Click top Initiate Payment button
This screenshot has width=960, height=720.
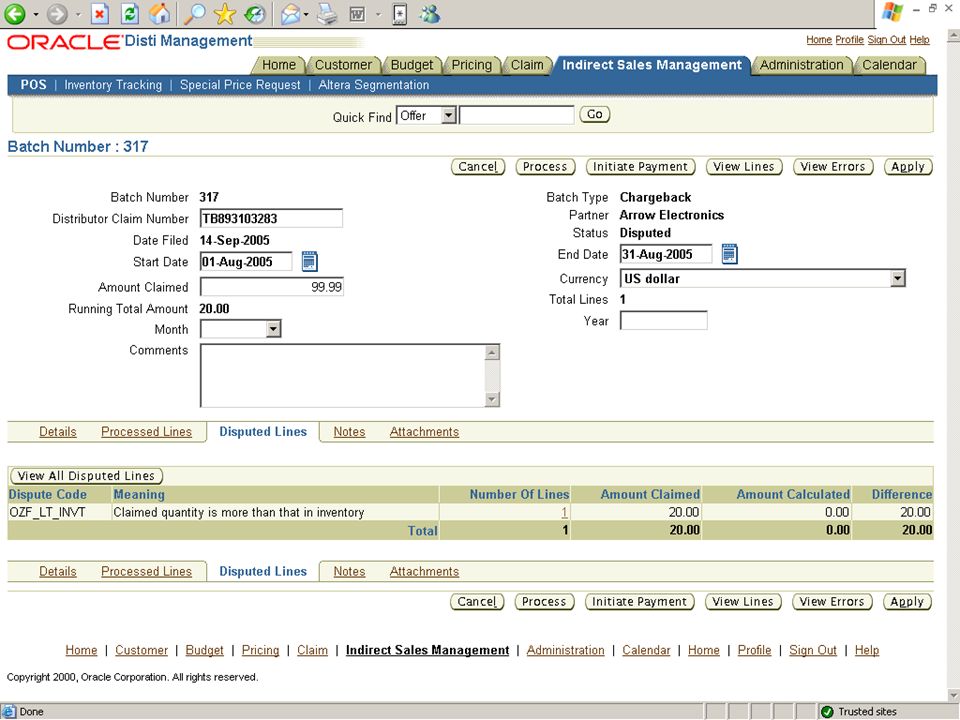coord(640,167)
